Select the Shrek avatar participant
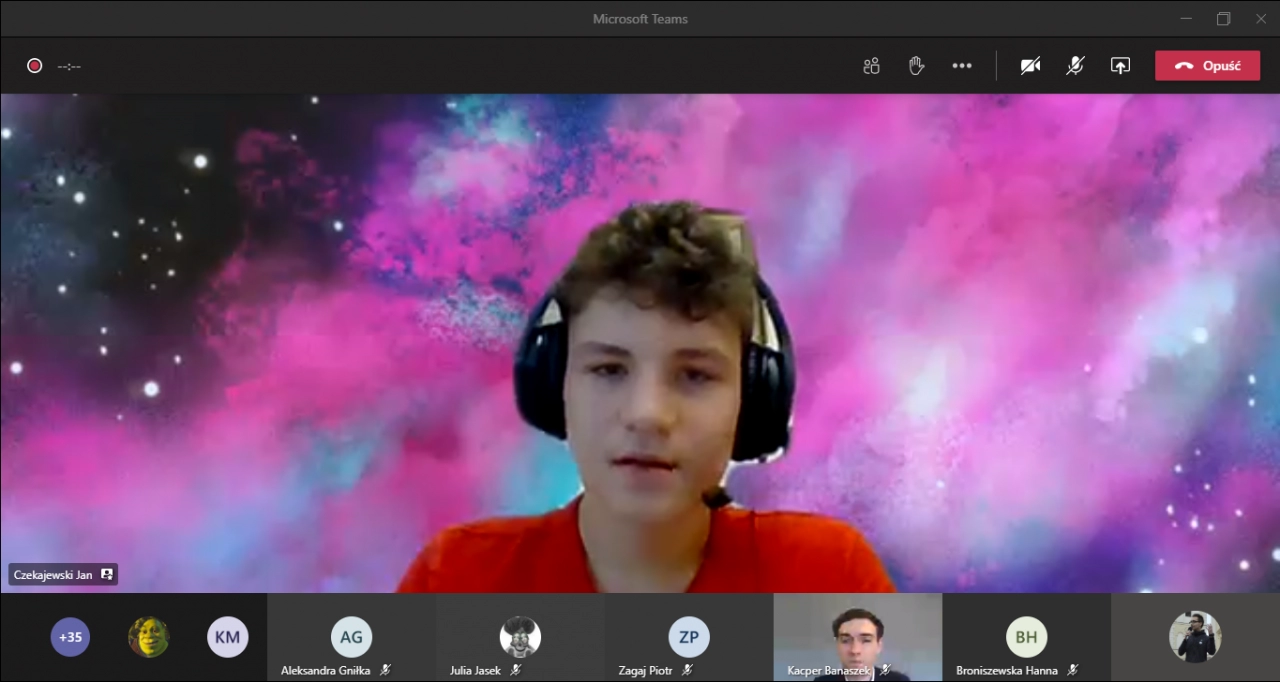 (x=149, y=637)
